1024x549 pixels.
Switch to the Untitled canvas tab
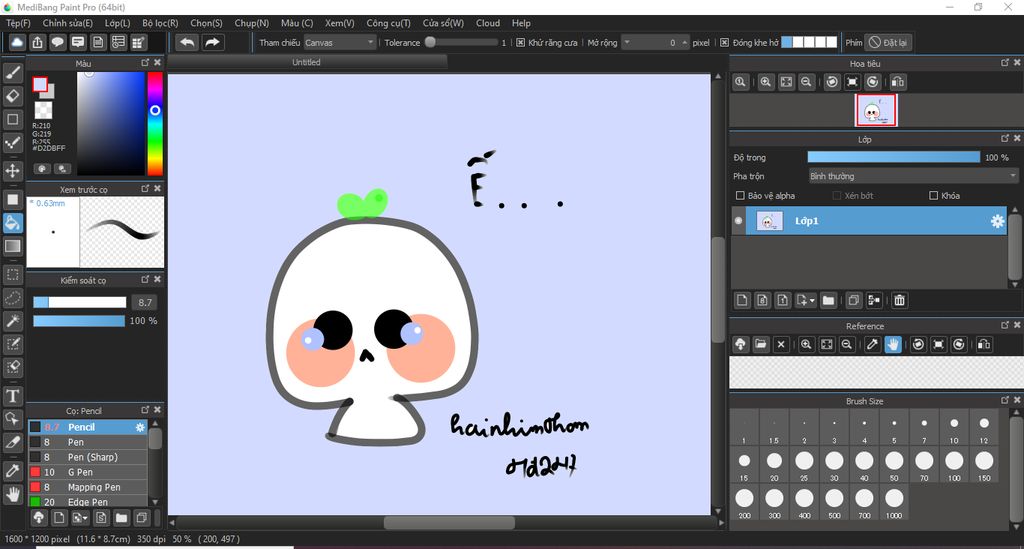click(306, 62)
